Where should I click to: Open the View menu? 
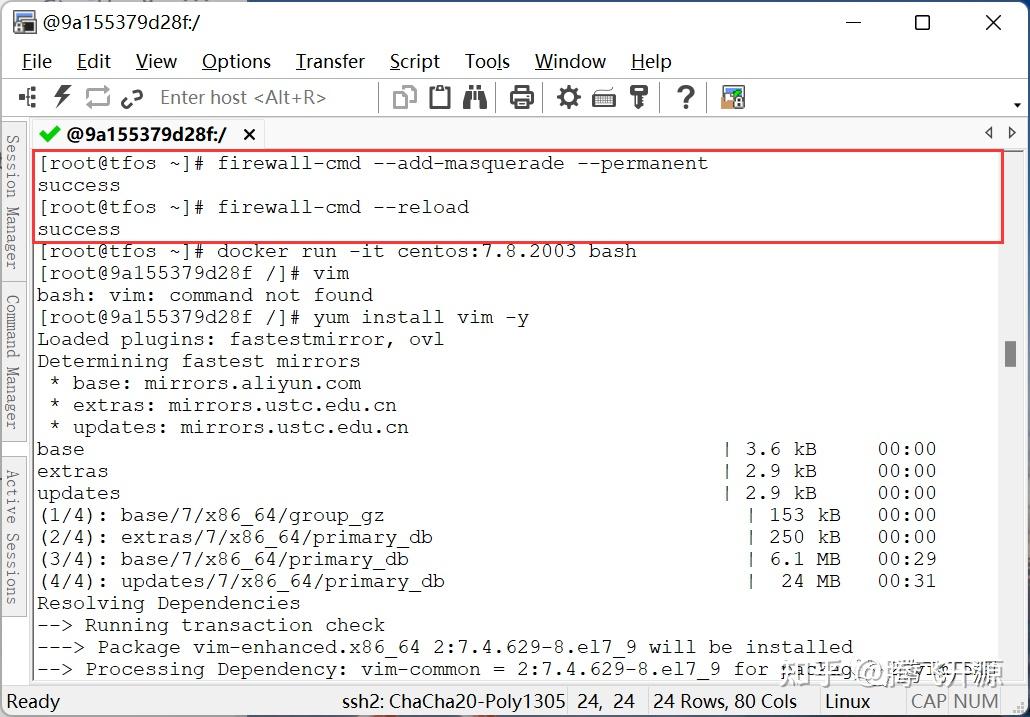pyautogui.click(x=156, y=62)
